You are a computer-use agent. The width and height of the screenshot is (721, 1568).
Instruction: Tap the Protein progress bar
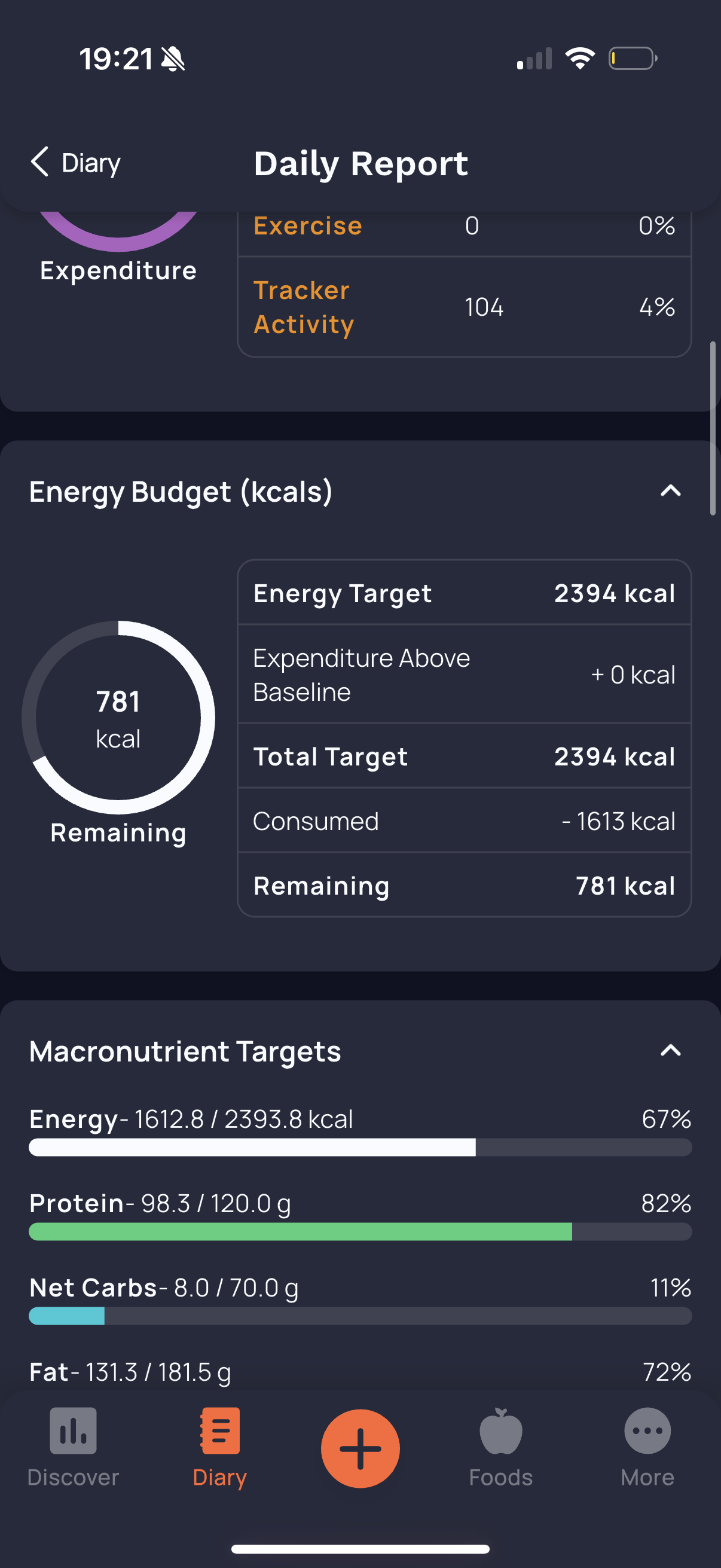[x=360, y=1231]
